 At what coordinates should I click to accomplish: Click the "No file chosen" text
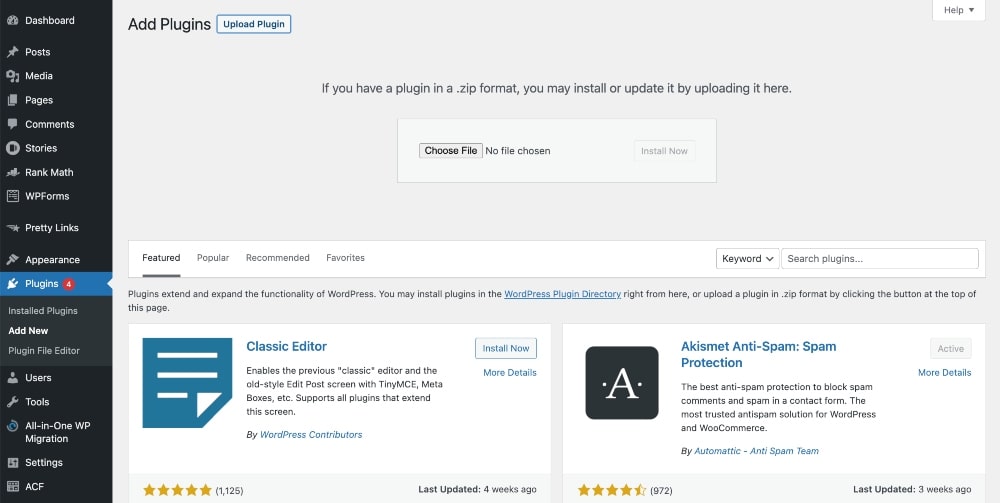(517, 150)
